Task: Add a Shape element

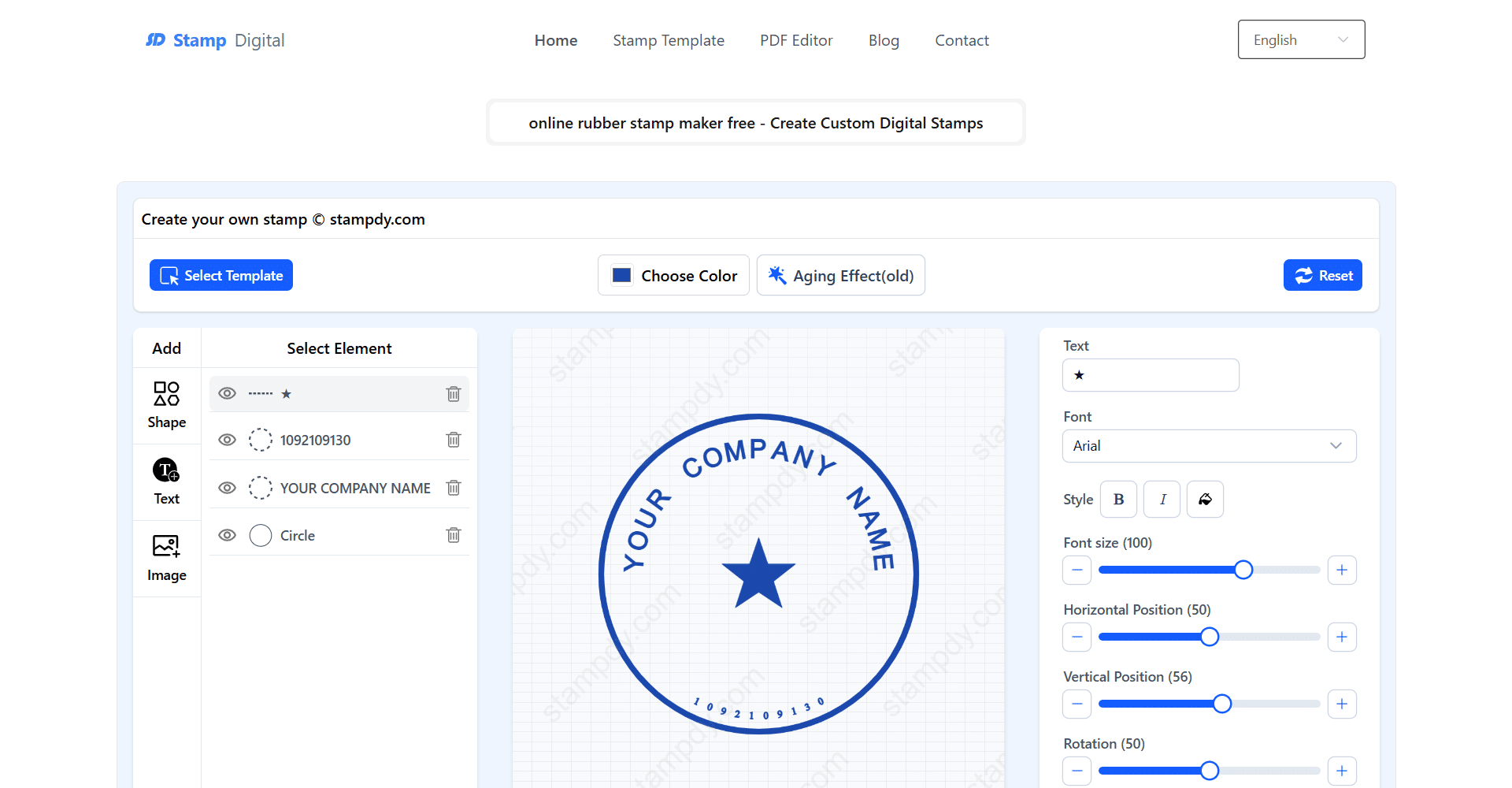Action: [x=166, y=405]
